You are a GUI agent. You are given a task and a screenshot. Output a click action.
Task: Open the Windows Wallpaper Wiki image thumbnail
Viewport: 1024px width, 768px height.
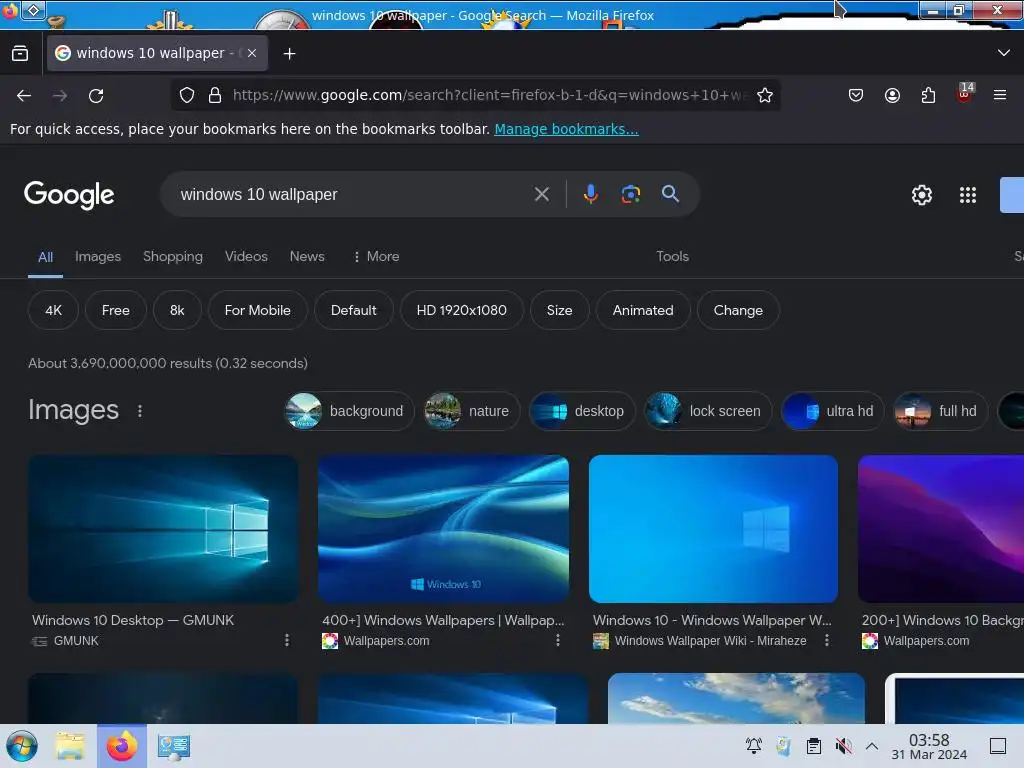coord(713,529)
